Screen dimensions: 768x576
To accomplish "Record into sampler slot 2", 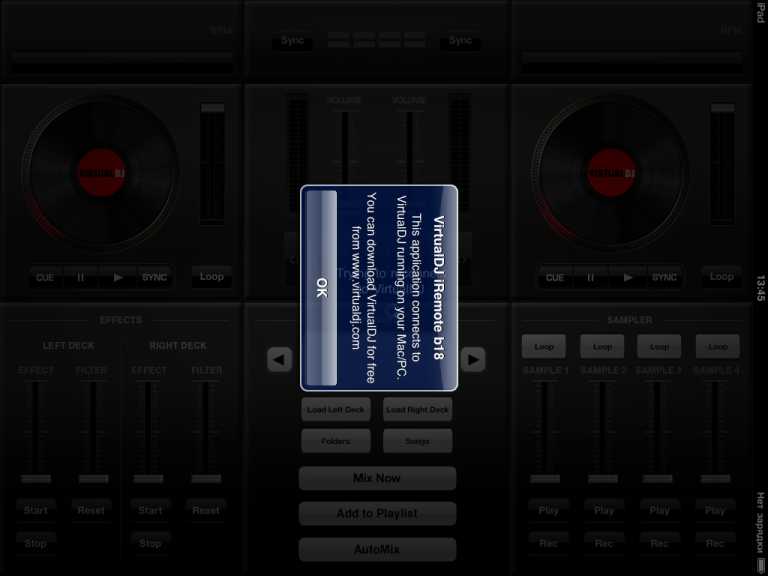I will coord(604,543).
